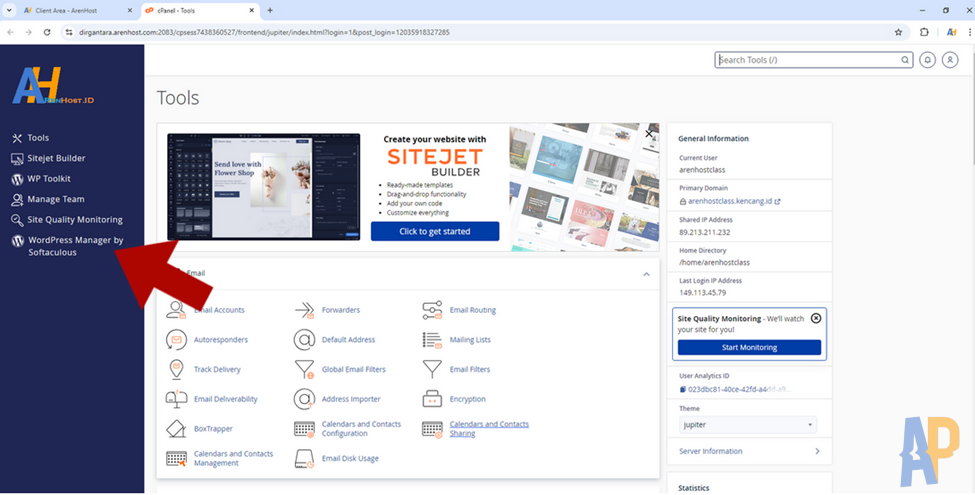Open the Global Email Filters icon
Viewport: 975px width, 495px height.
tap(304, 369)
